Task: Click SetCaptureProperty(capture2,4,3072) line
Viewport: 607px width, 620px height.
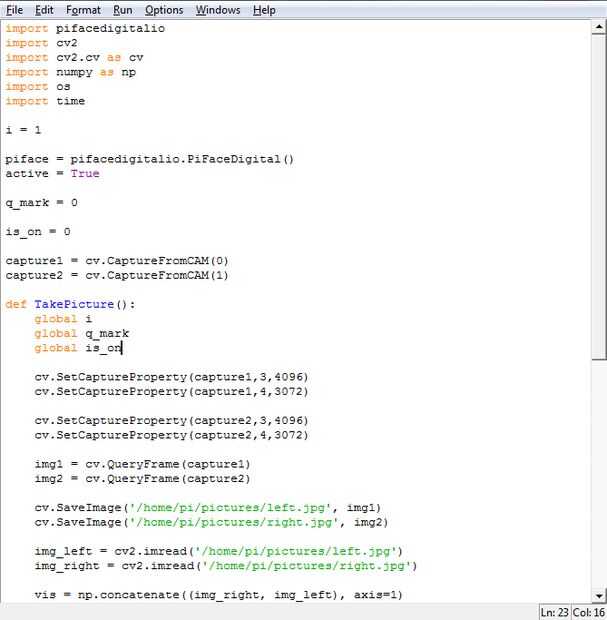Action: (171, 435)
